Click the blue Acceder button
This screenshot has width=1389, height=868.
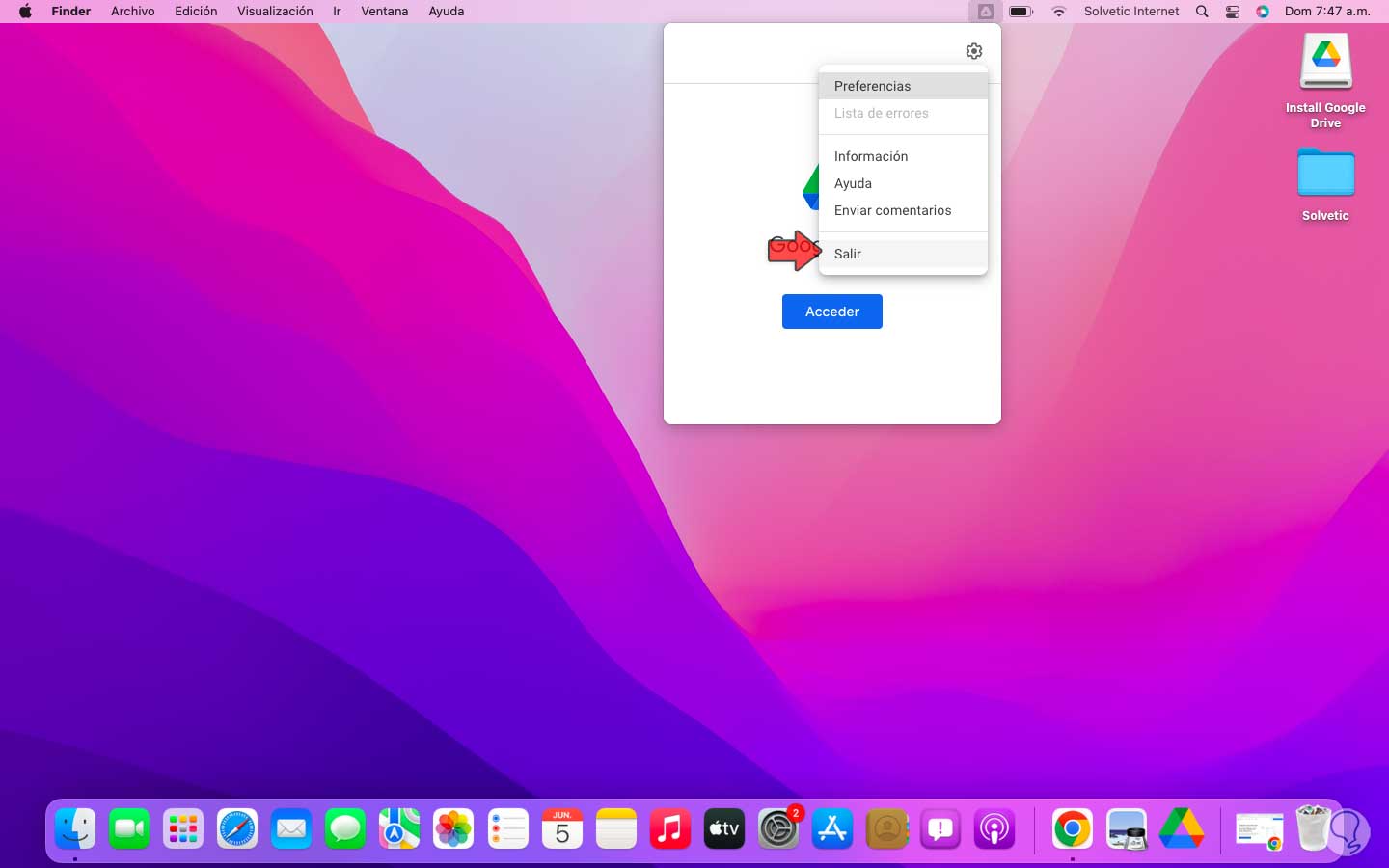pos(832,312)
